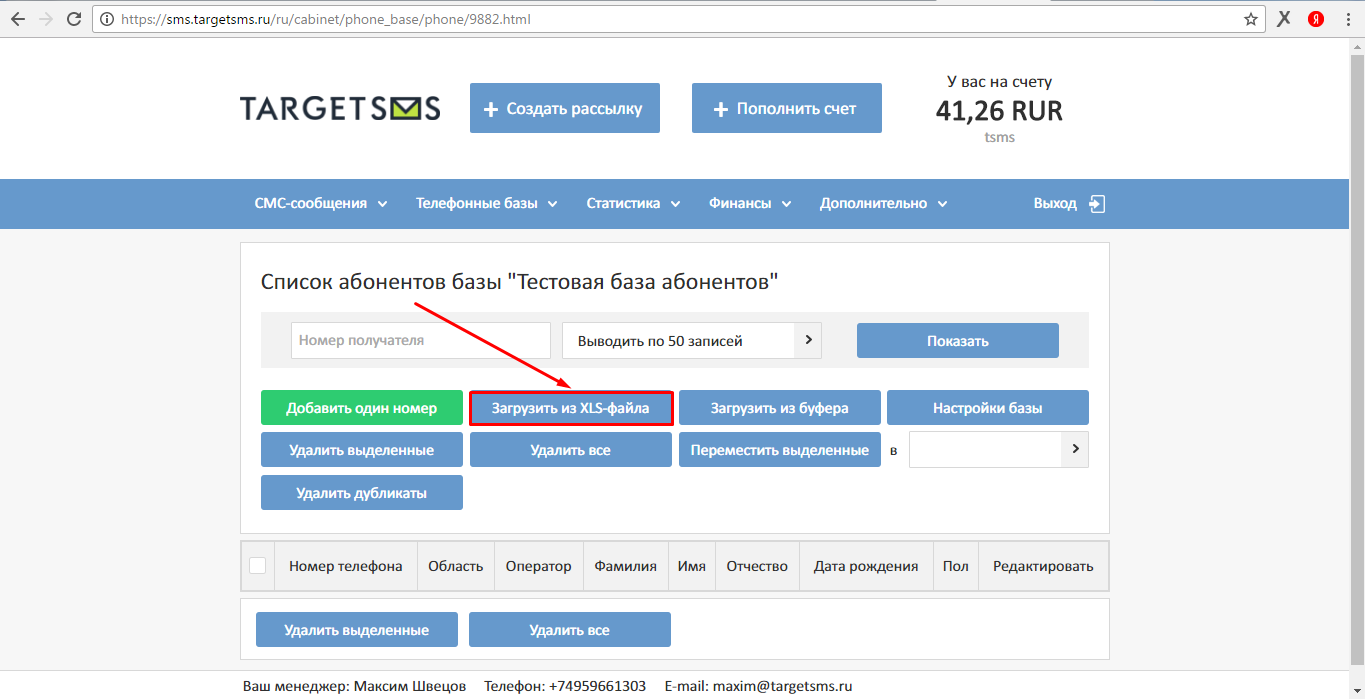Click the Дата рождения column header
Image resolution: width=1365 pixels, height=699 pixels.
(866, 566)
